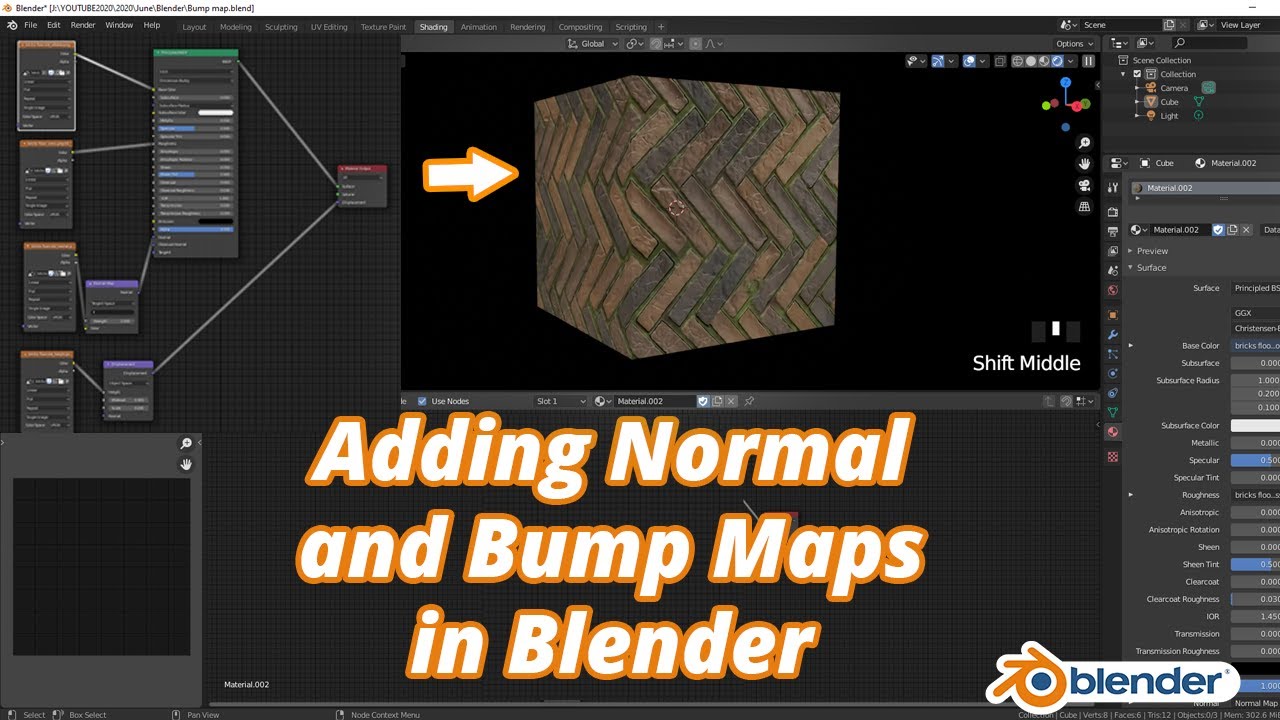This screenshot has height=720, width=1280.
Task: Open the Render properties tab icon
Action: pyautogui.click(x=1113, y=212)
